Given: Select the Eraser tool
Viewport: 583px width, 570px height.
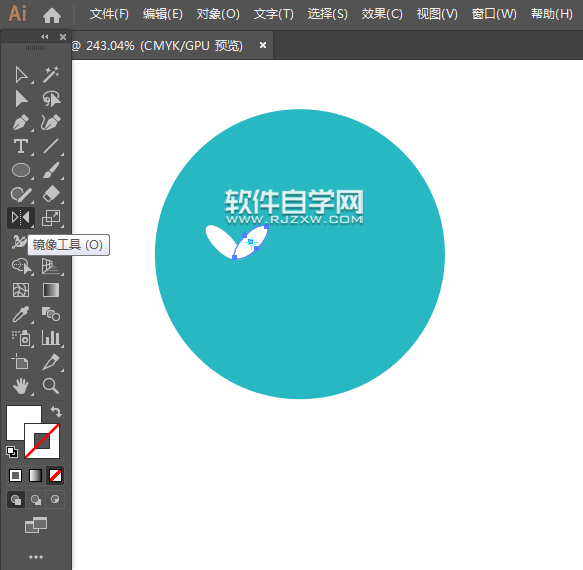Looking at the screenshot, I should coord(51,194).
